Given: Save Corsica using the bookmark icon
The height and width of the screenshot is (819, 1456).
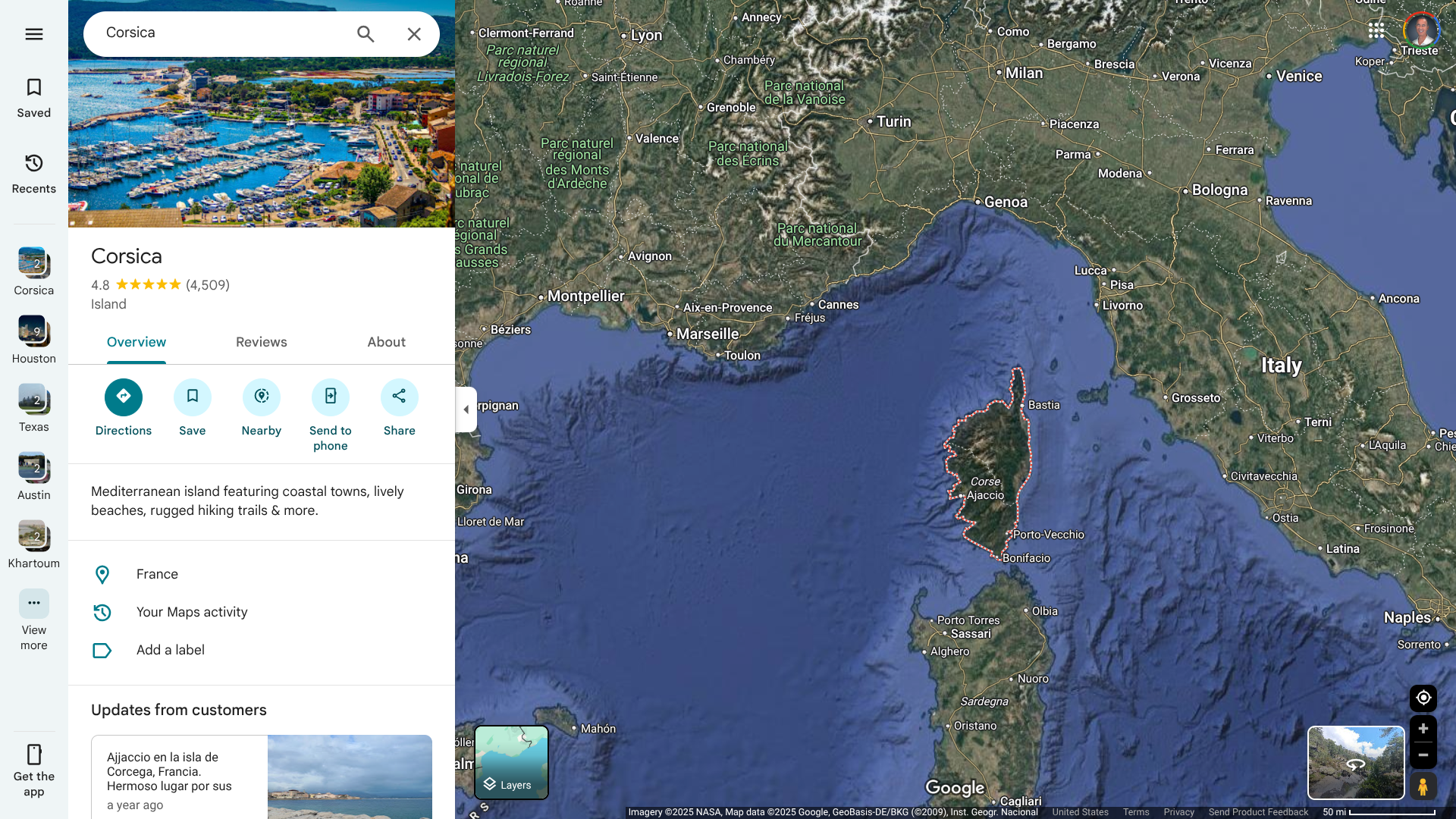Looking at the screenshot, I should coord(193,397).
